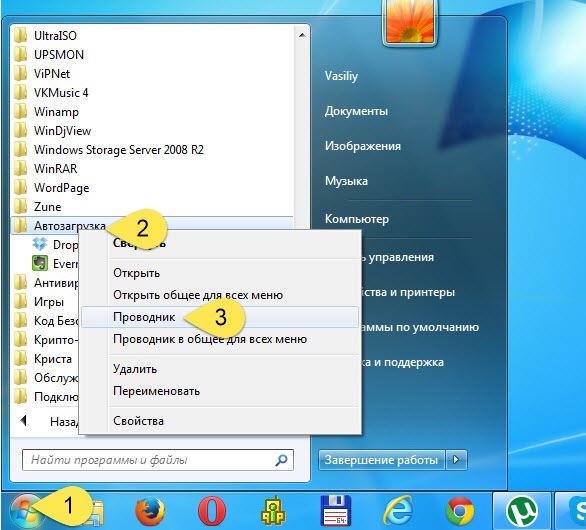Open the Криста folder
This screenshot has height=530, width=586.
point(53,359)
